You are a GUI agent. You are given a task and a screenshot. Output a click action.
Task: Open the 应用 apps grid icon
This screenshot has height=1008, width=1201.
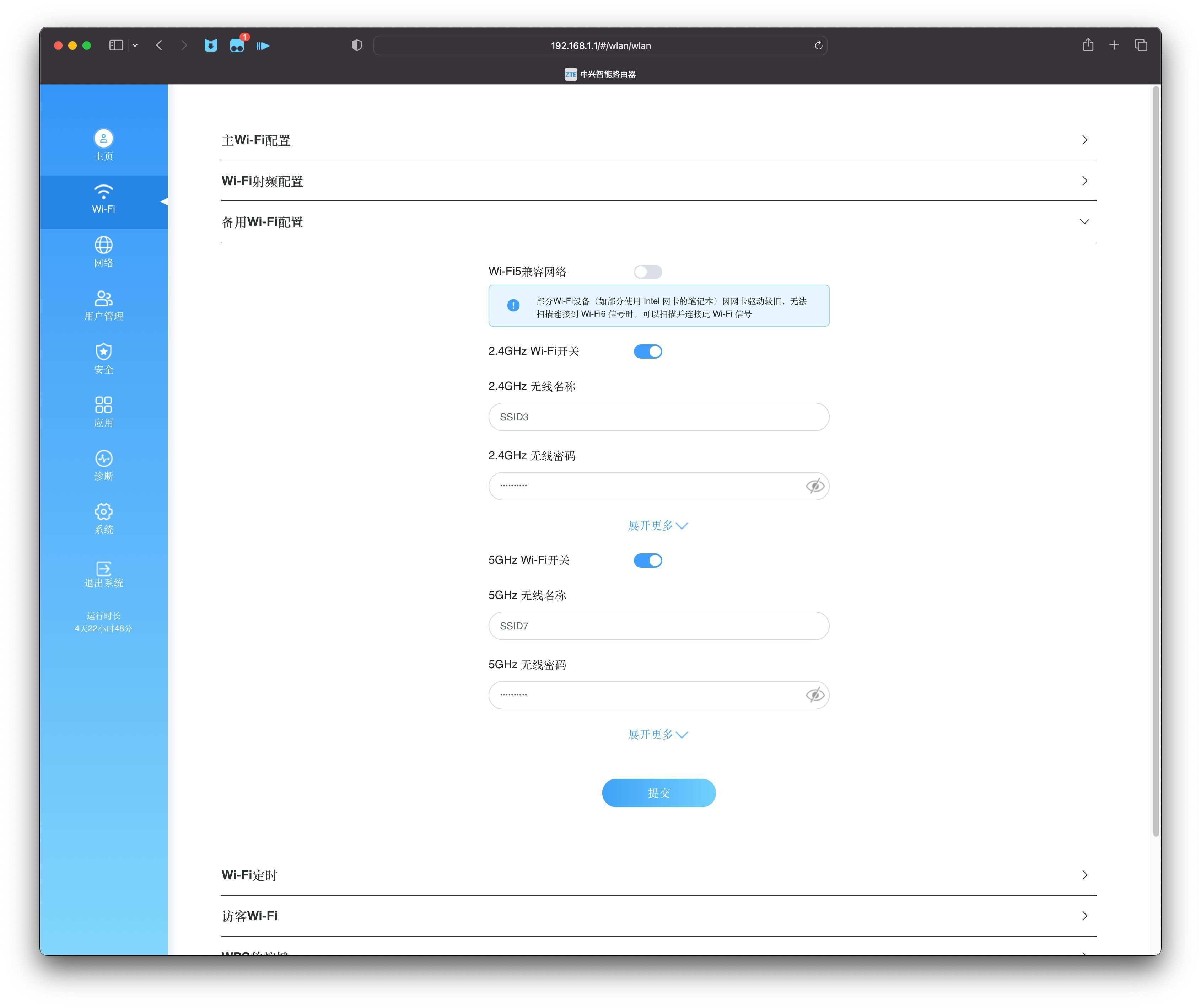coord(103,405)
